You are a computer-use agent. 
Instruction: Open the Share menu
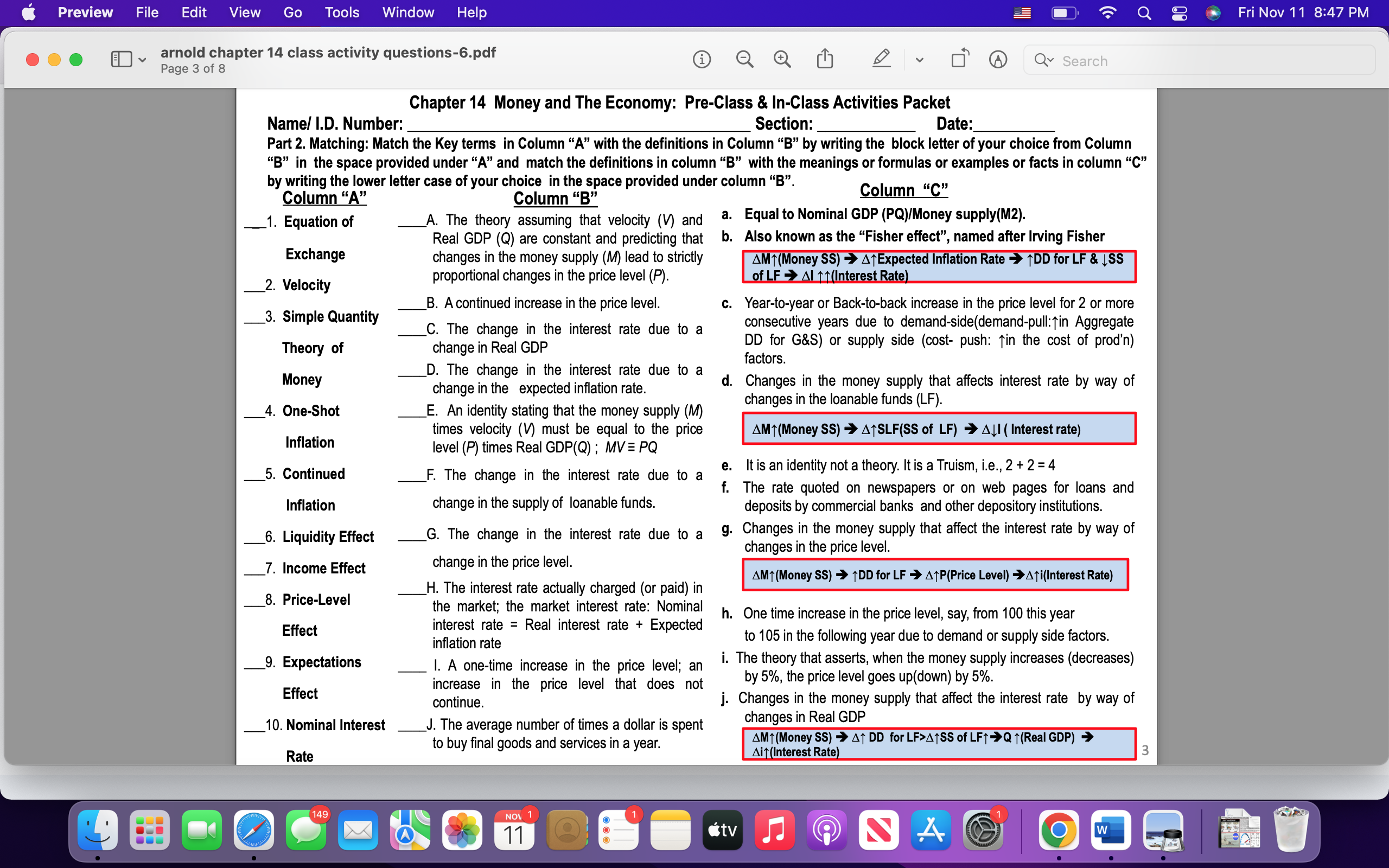[825, 59]
